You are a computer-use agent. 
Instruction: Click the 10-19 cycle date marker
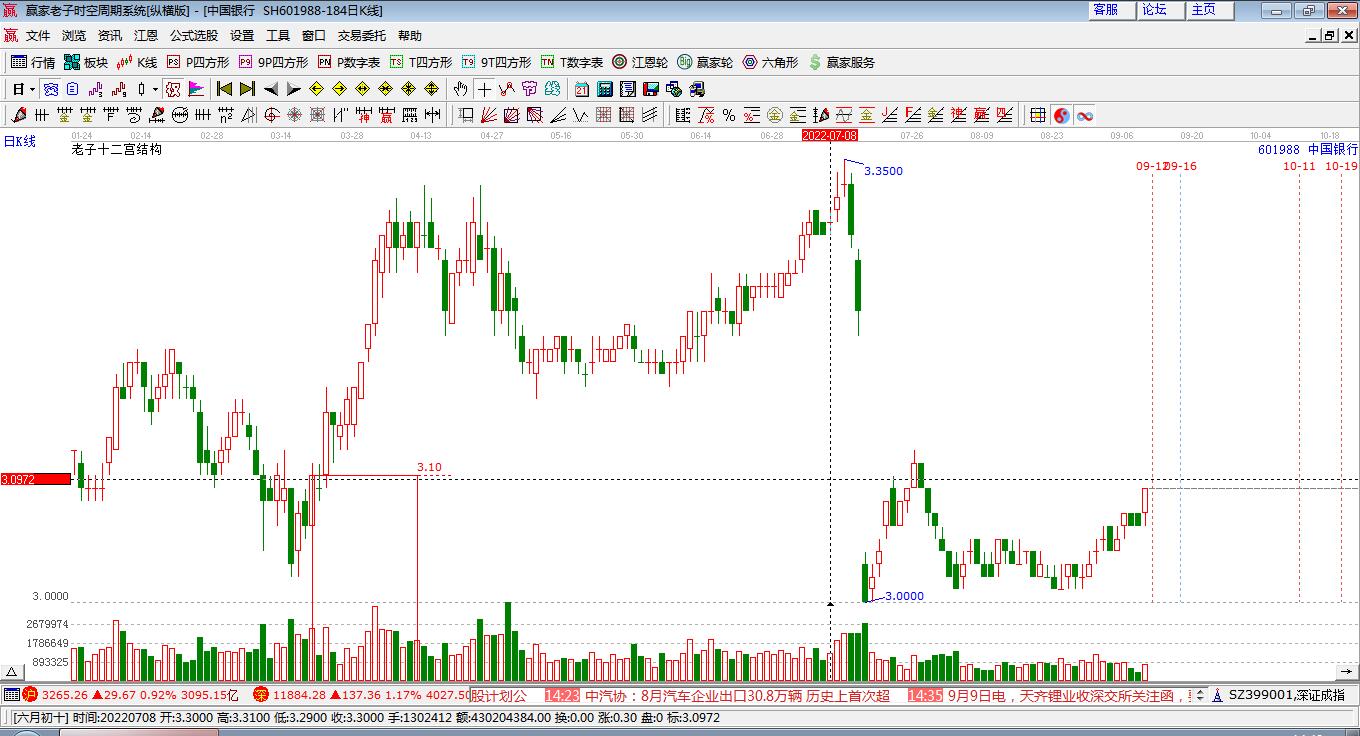[x=1342, y=166]
